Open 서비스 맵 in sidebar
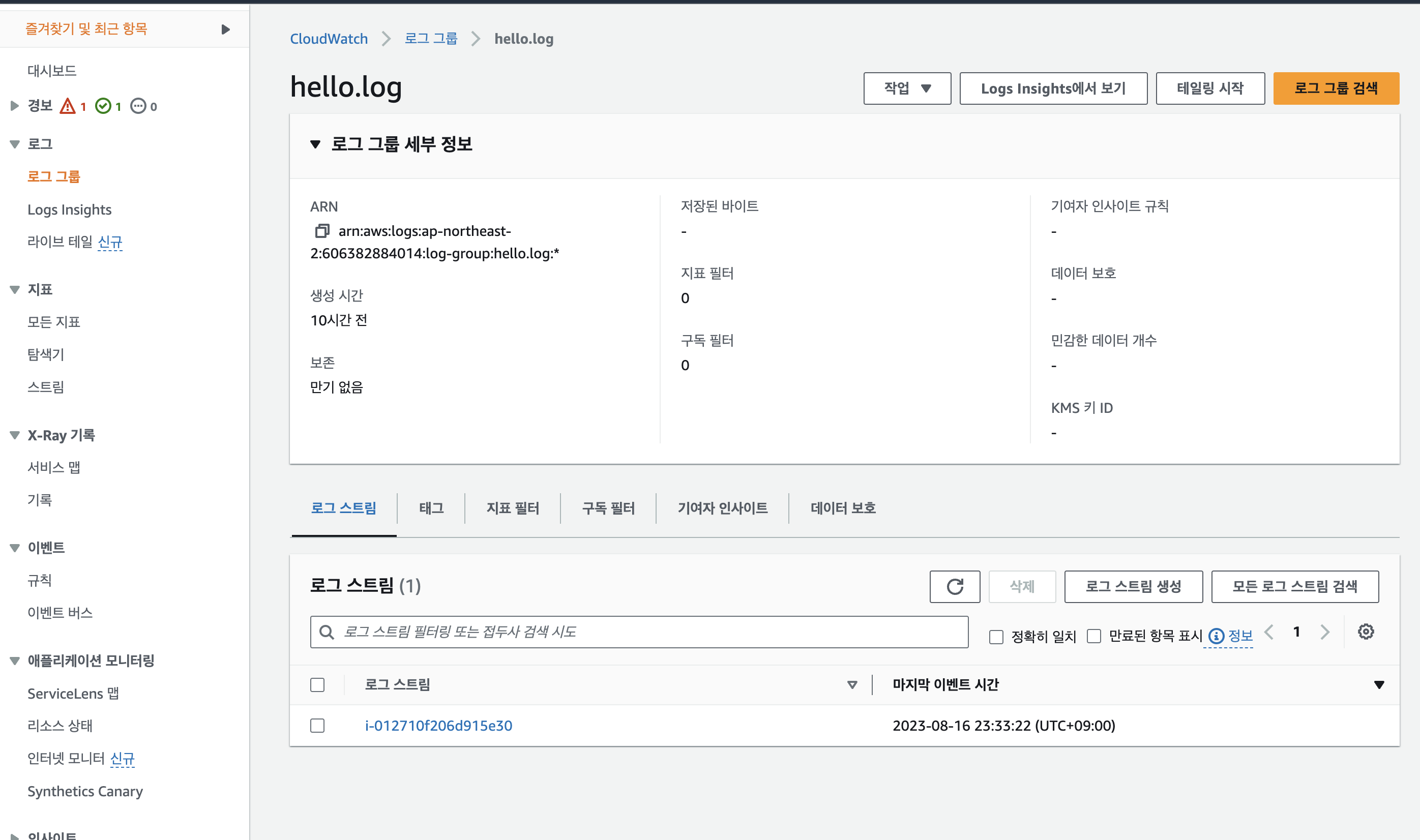Screen dimensions: 1420x840 54,468
